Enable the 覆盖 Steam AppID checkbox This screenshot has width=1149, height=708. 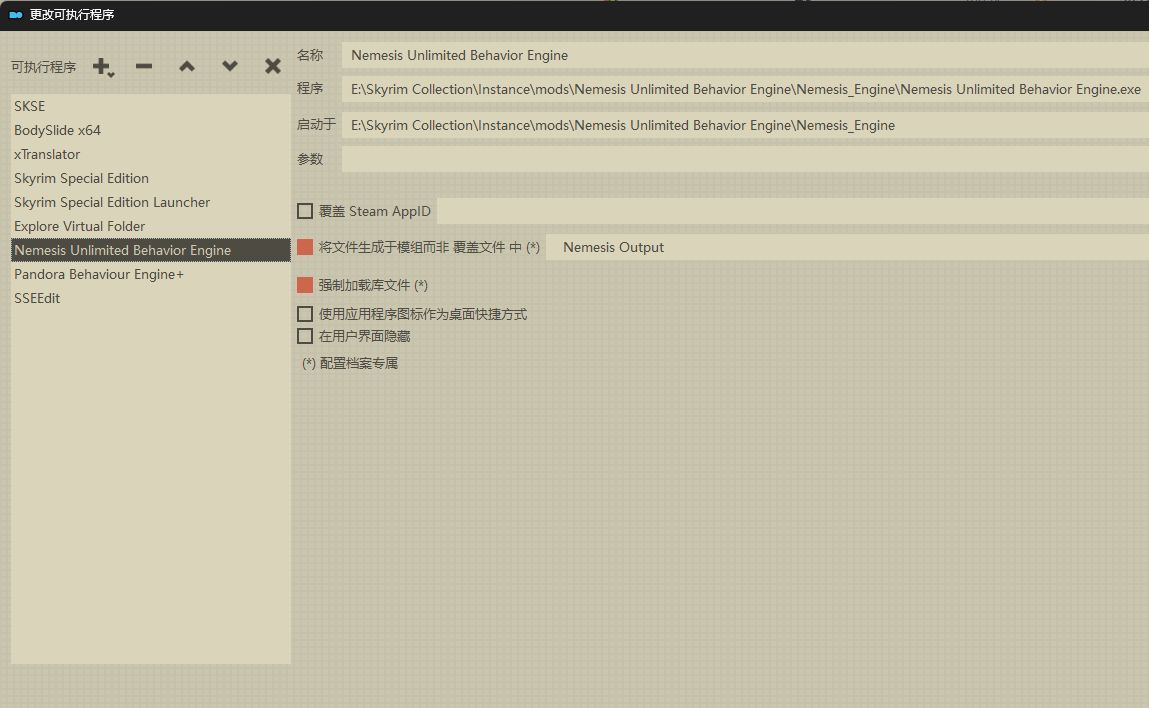tap(305, 211)
